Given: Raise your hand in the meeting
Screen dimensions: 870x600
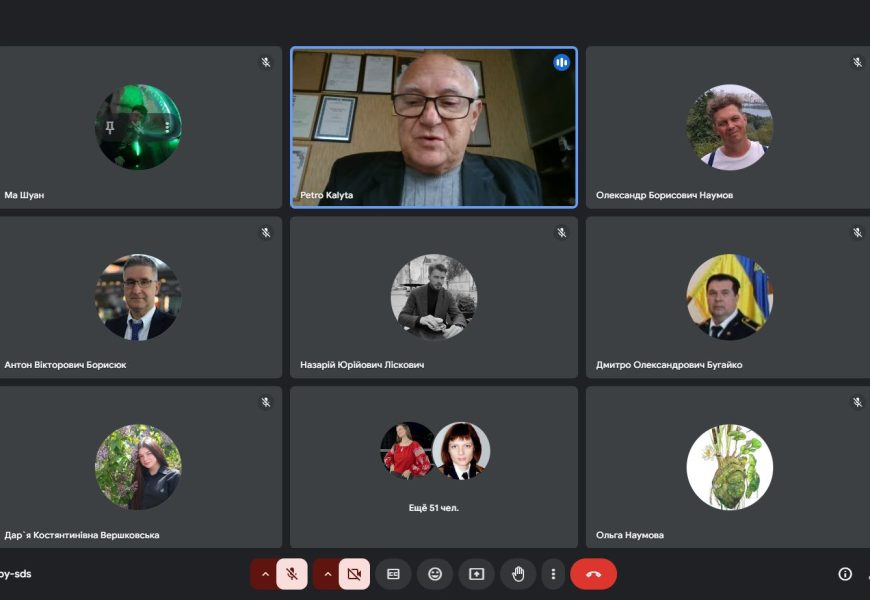Looking at the screenshot, I should pyautogui.click(x=518, y=574).
